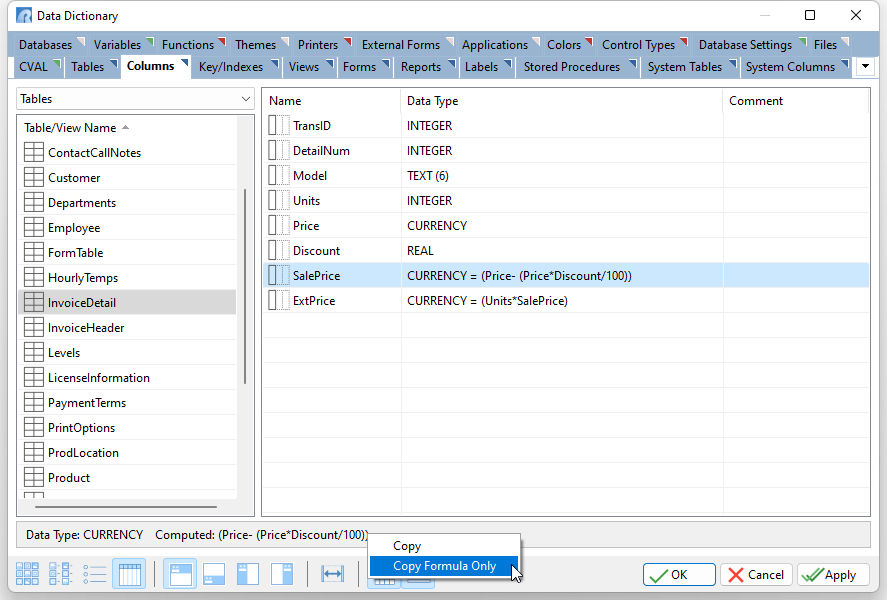Screen dimensions: 887x600
Task: Open the Tables type combo box
Action: [x=135, y=99]
